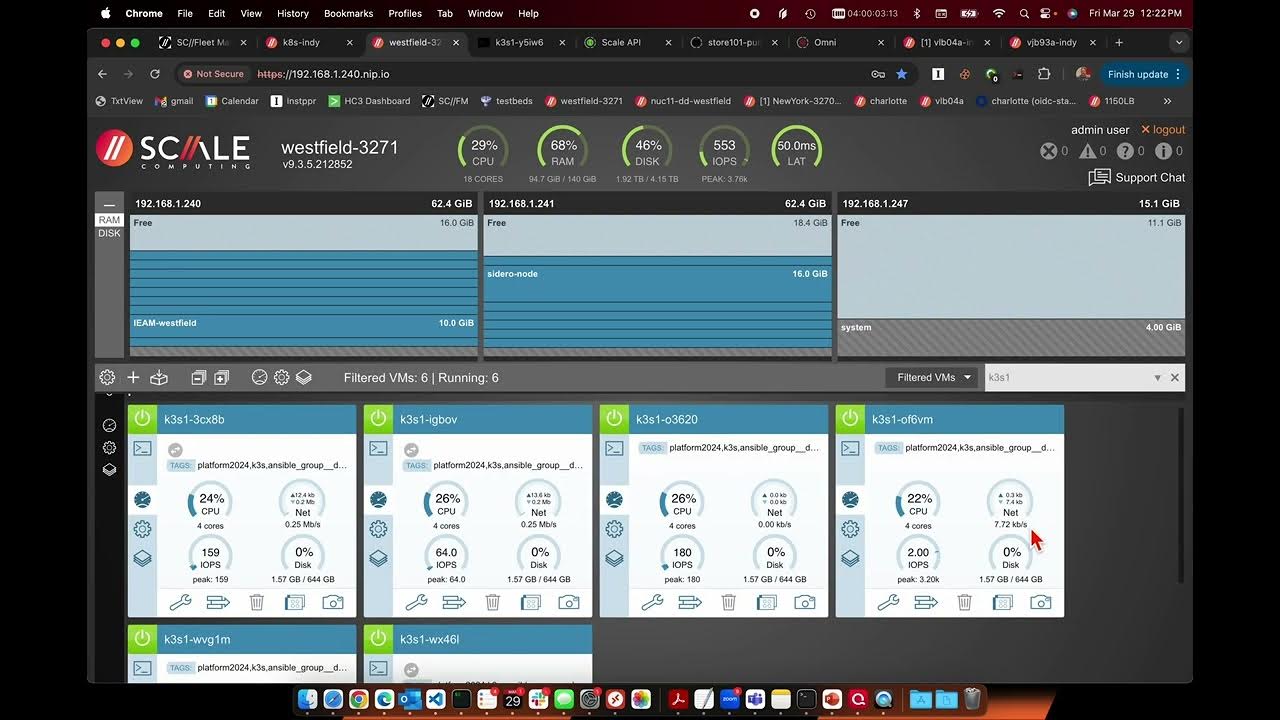Image resolution: width=1280 pixels, height=720 pixels.
Task: Toggle power on VM k3s1-o3620
Action: 614,419
